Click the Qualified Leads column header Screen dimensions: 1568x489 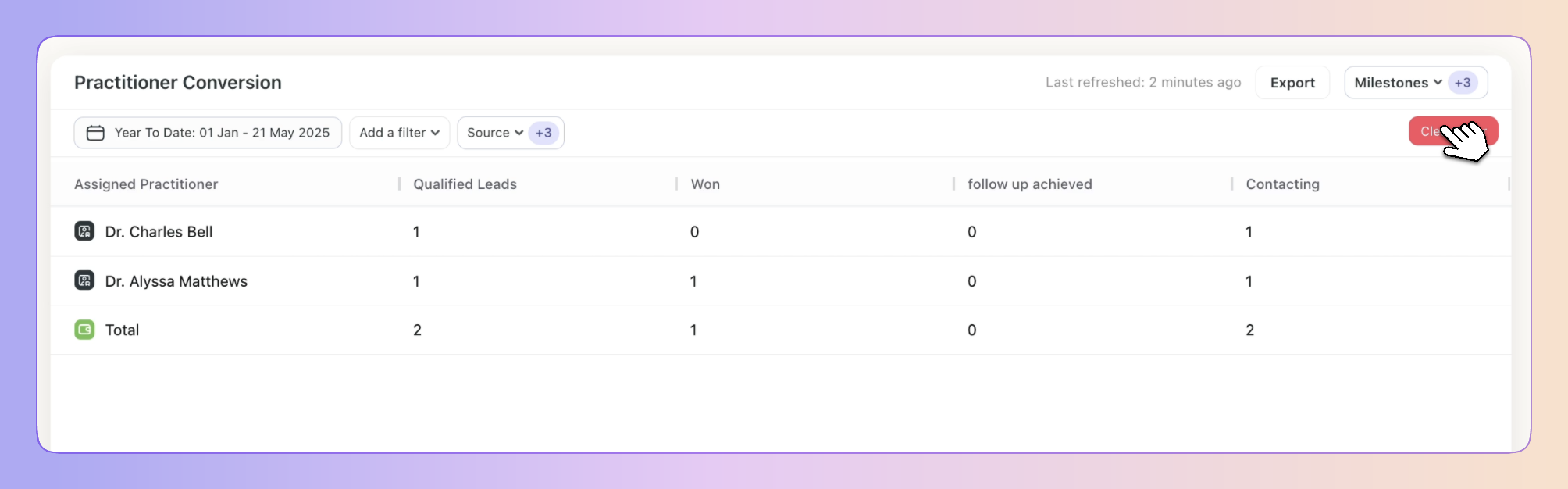click(465, 184)
